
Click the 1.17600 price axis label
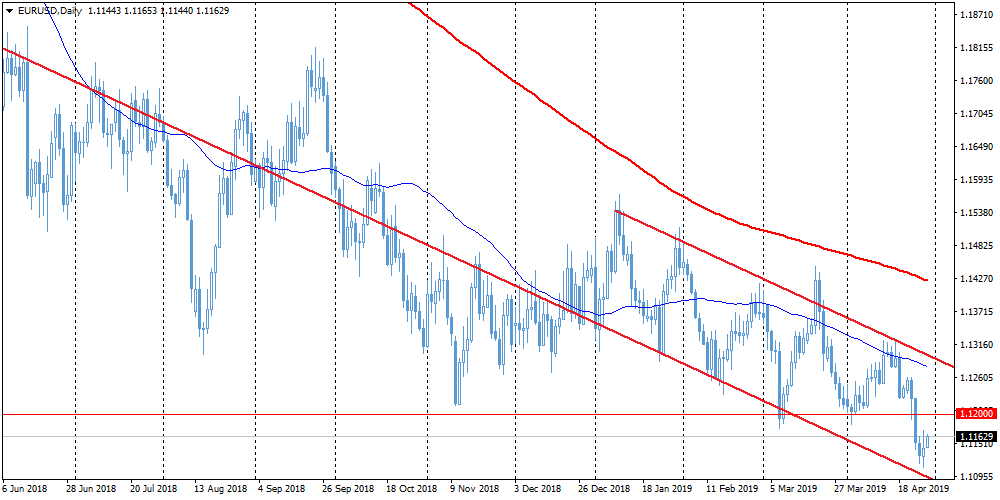(976, 81)
